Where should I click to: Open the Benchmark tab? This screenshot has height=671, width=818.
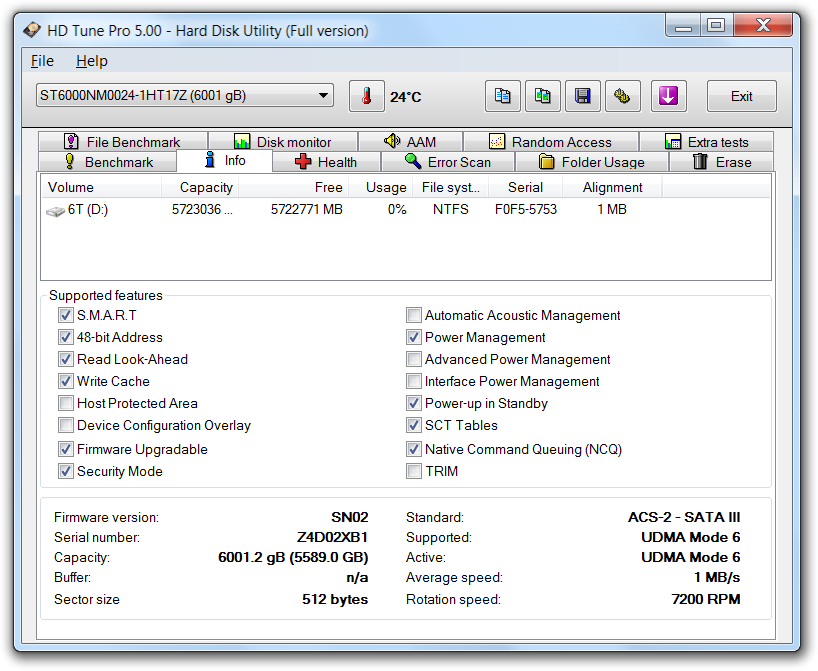108,162
